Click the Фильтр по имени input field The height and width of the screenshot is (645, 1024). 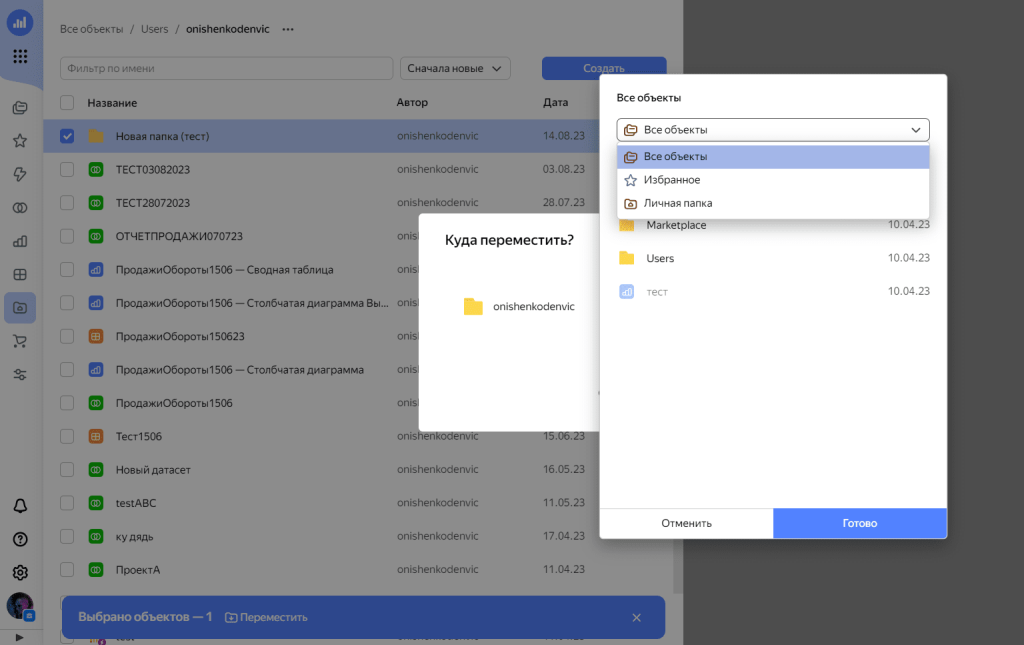[226, 68]
